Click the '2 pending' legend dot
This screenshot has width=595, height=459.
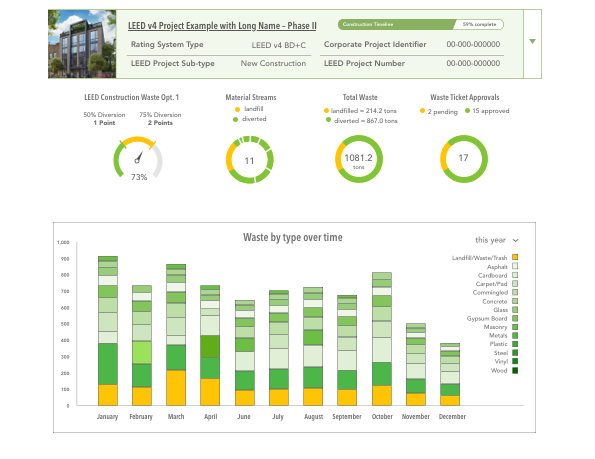[422, 111]
